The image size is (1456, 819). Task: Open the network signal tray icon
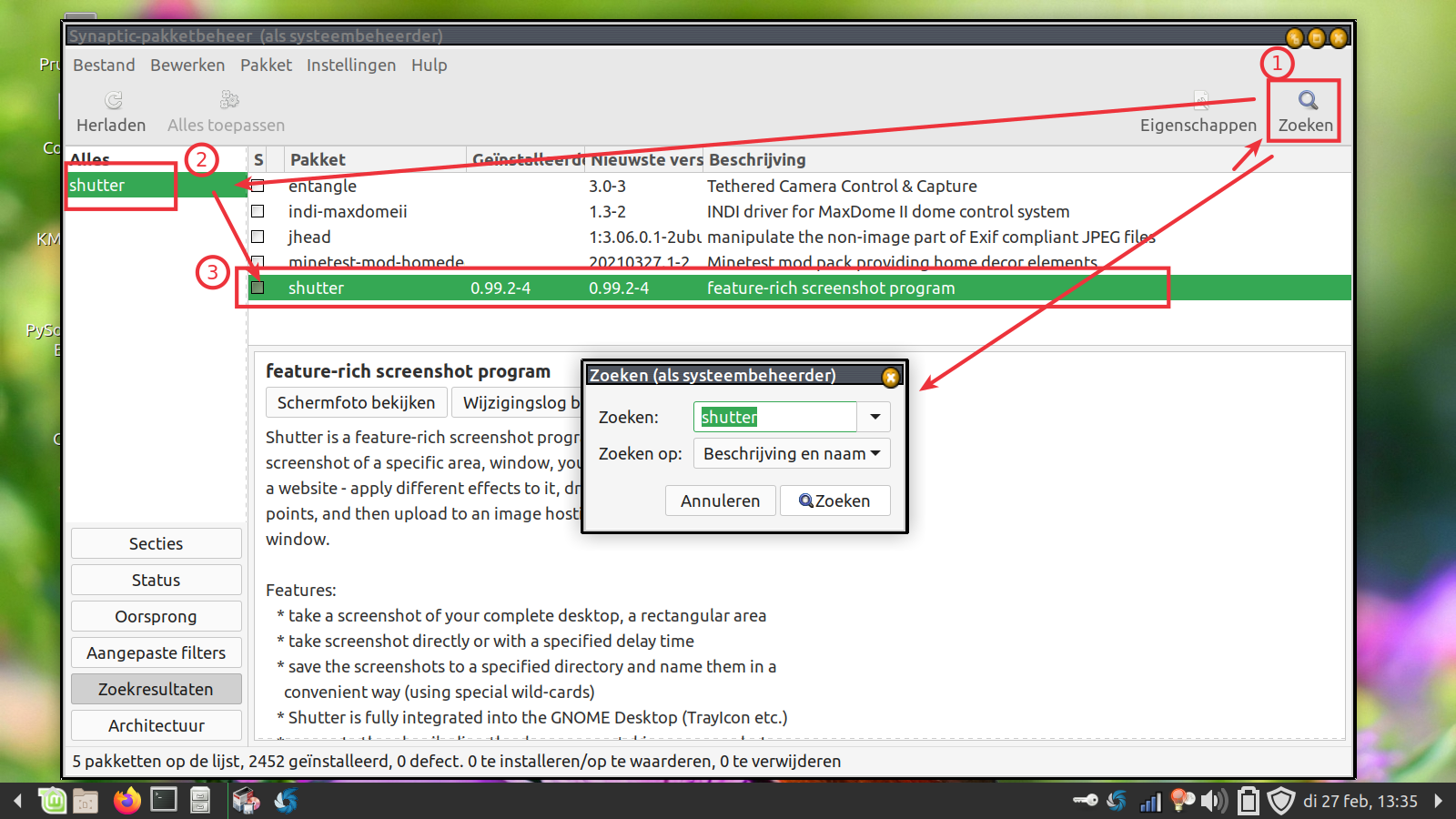(x=1150, y=802)
